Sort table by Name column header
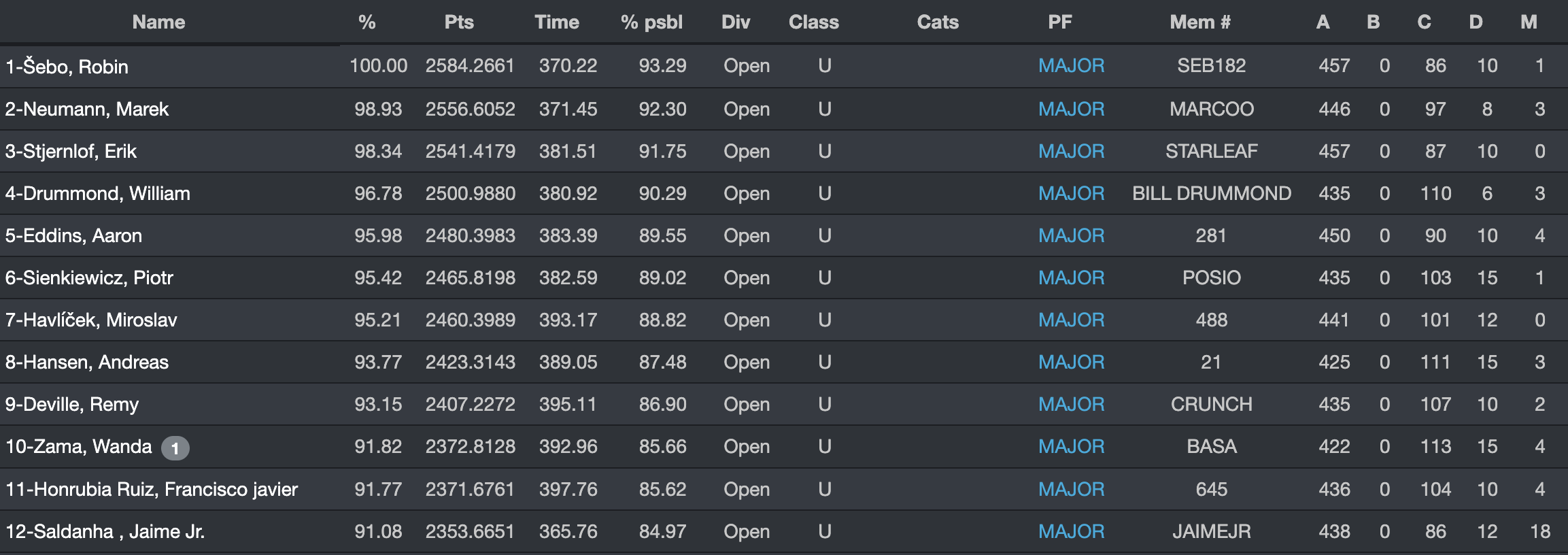1568x555 pixels. click(158, 22)
